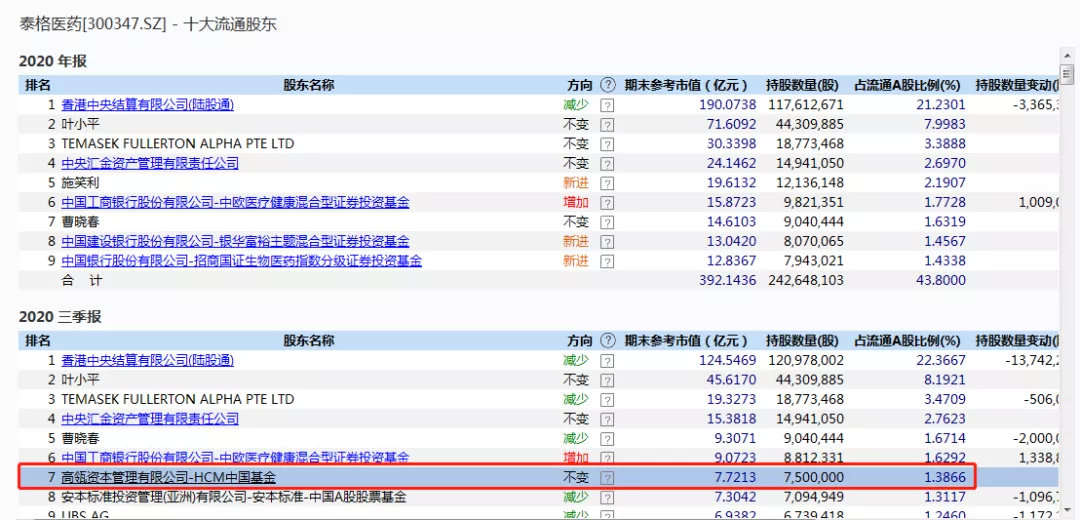Click help icon in 三季报 曹晓春 row
The width and height of the screenshot is (1080, 520).
pyautogui.click(x=607, y=438)
